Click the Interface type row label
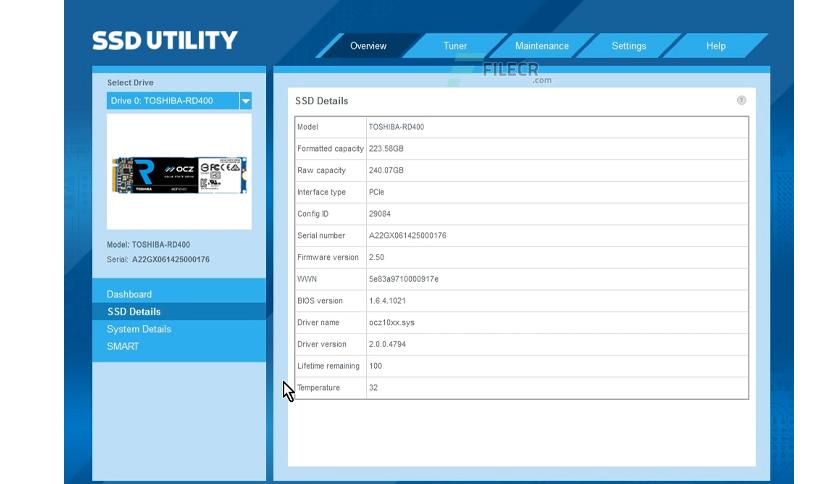 [321, 192]
